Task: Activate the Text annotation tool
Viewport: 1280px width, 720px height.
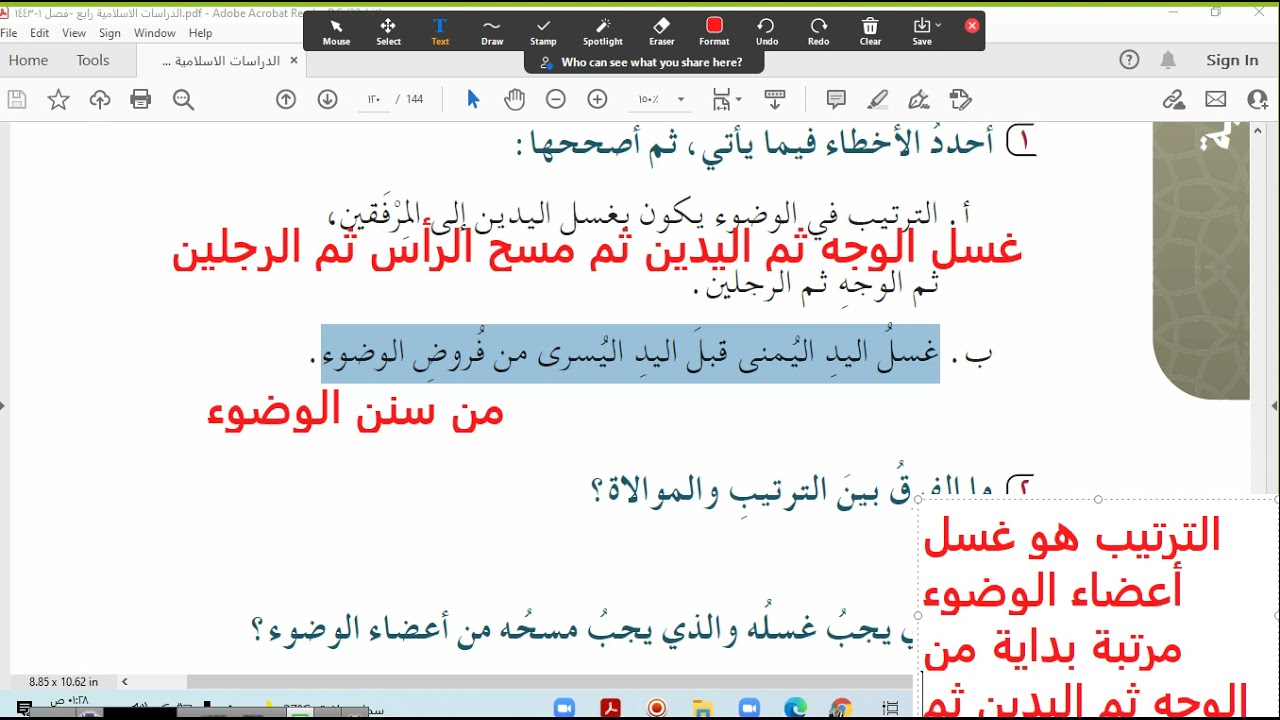Action: tap(440, 32)
